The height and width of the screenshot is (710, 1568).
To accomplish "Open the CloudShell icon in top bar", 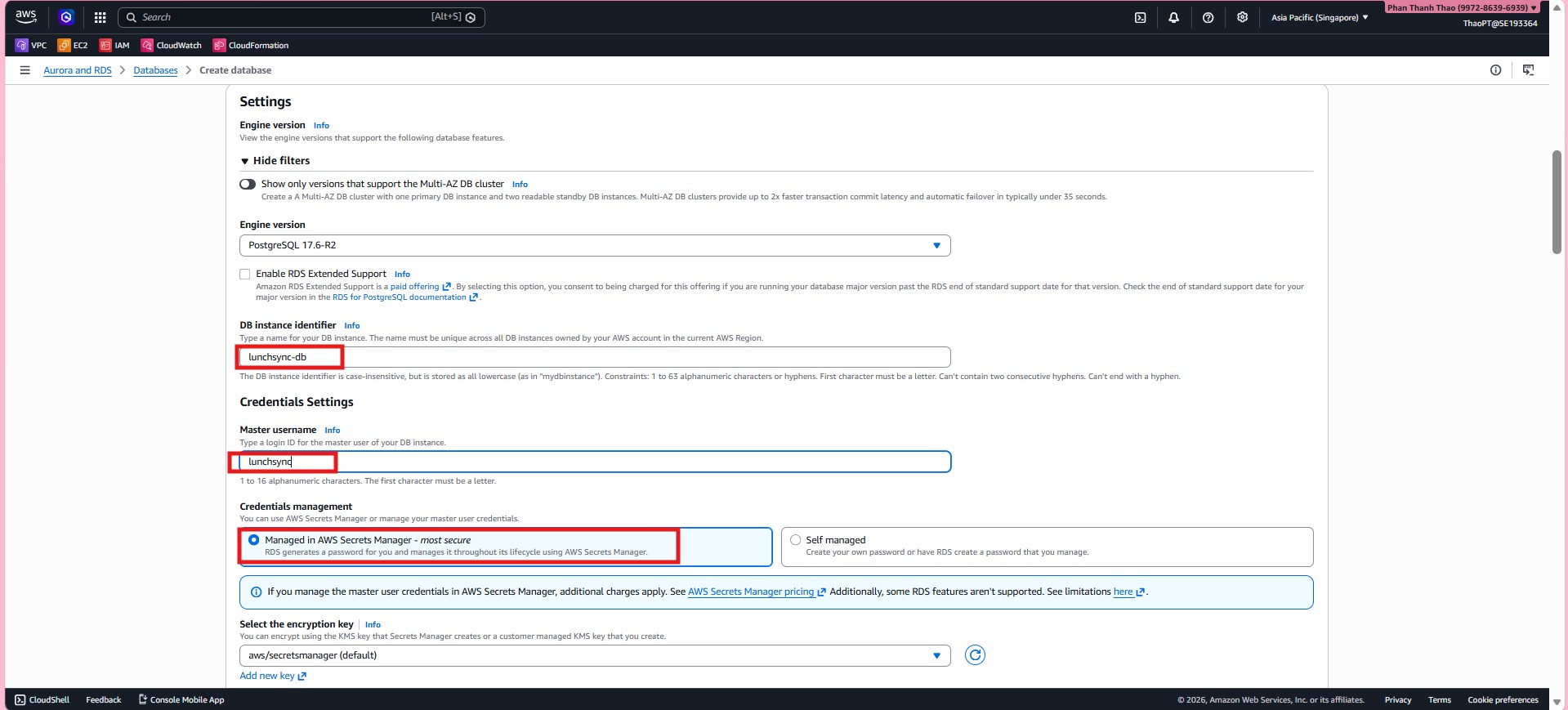I will [1140, 17].
